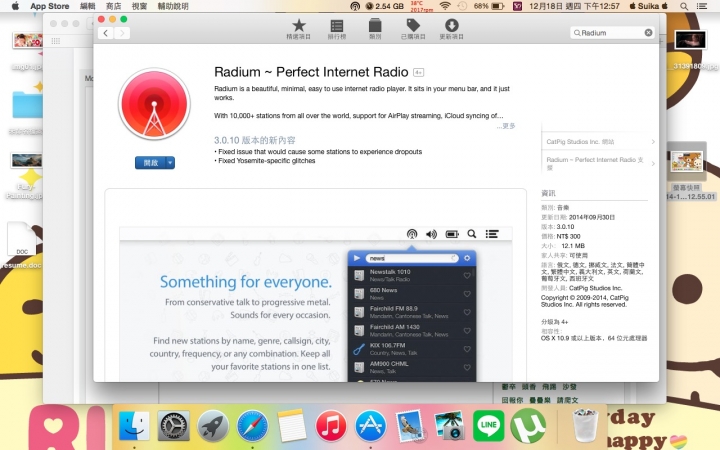Open the Suika user menu

pos(648,6)
